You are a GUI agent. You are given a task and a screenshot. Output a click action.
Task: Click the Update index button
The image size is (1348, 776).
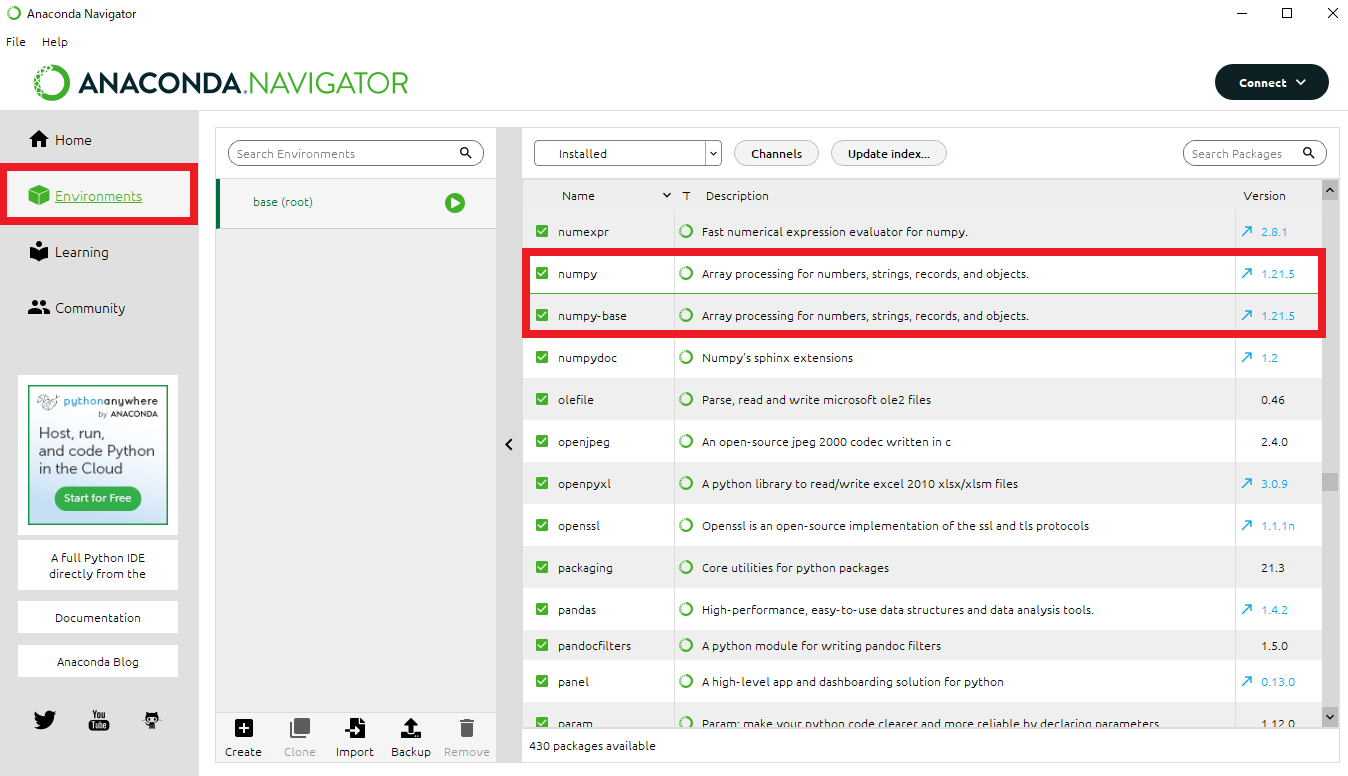[889, 153]
